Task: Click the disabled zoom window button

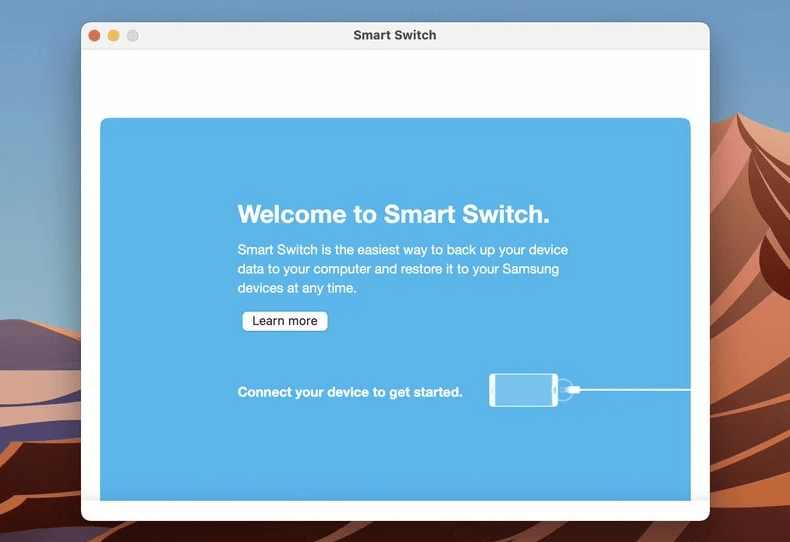Action: [x=133, y=36]
